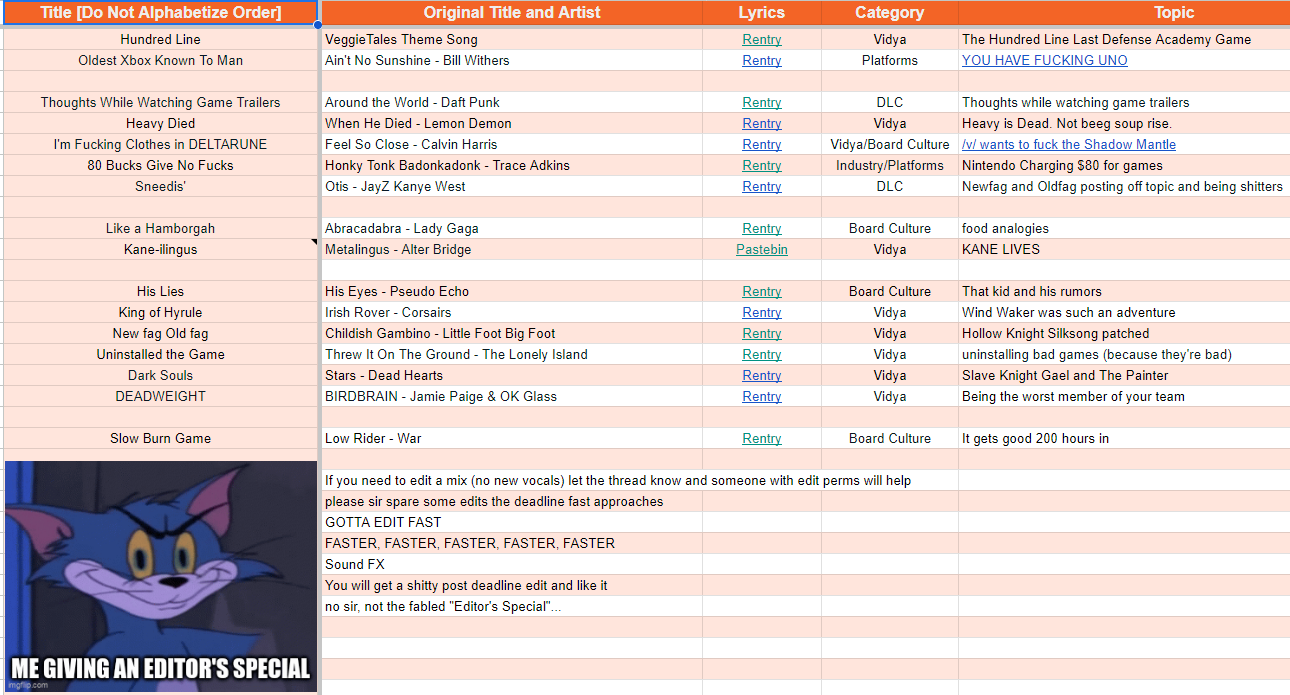Open Rentry link for Heavy Died row

pyautogui.click(x=761, y=124)
